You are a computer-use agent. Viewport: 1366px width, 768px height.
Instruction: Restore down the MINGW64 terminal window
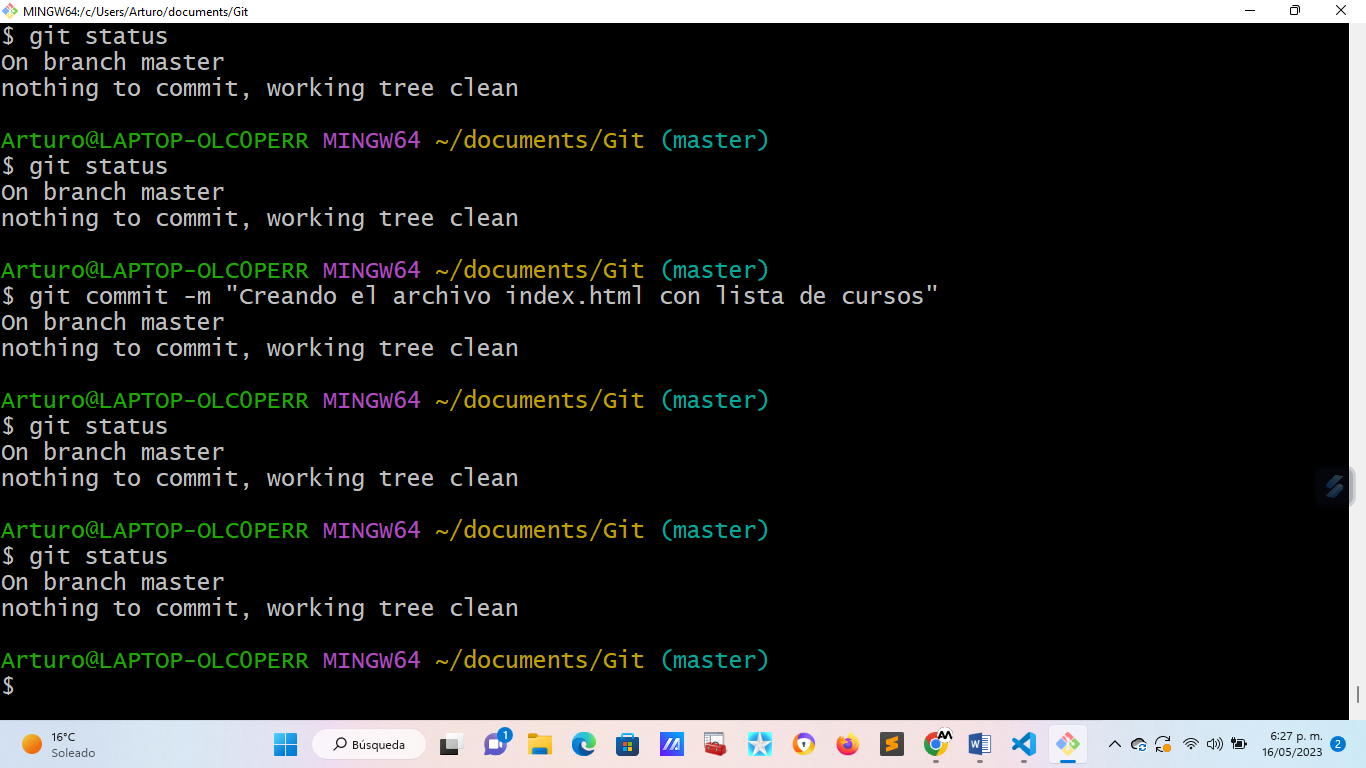1296,11
